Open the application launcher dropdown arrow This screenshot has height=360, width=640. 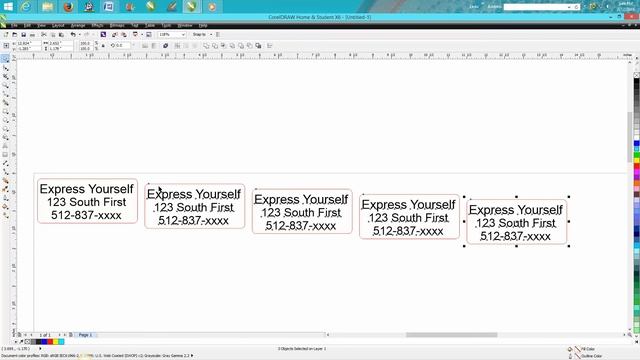click(142, 35)
